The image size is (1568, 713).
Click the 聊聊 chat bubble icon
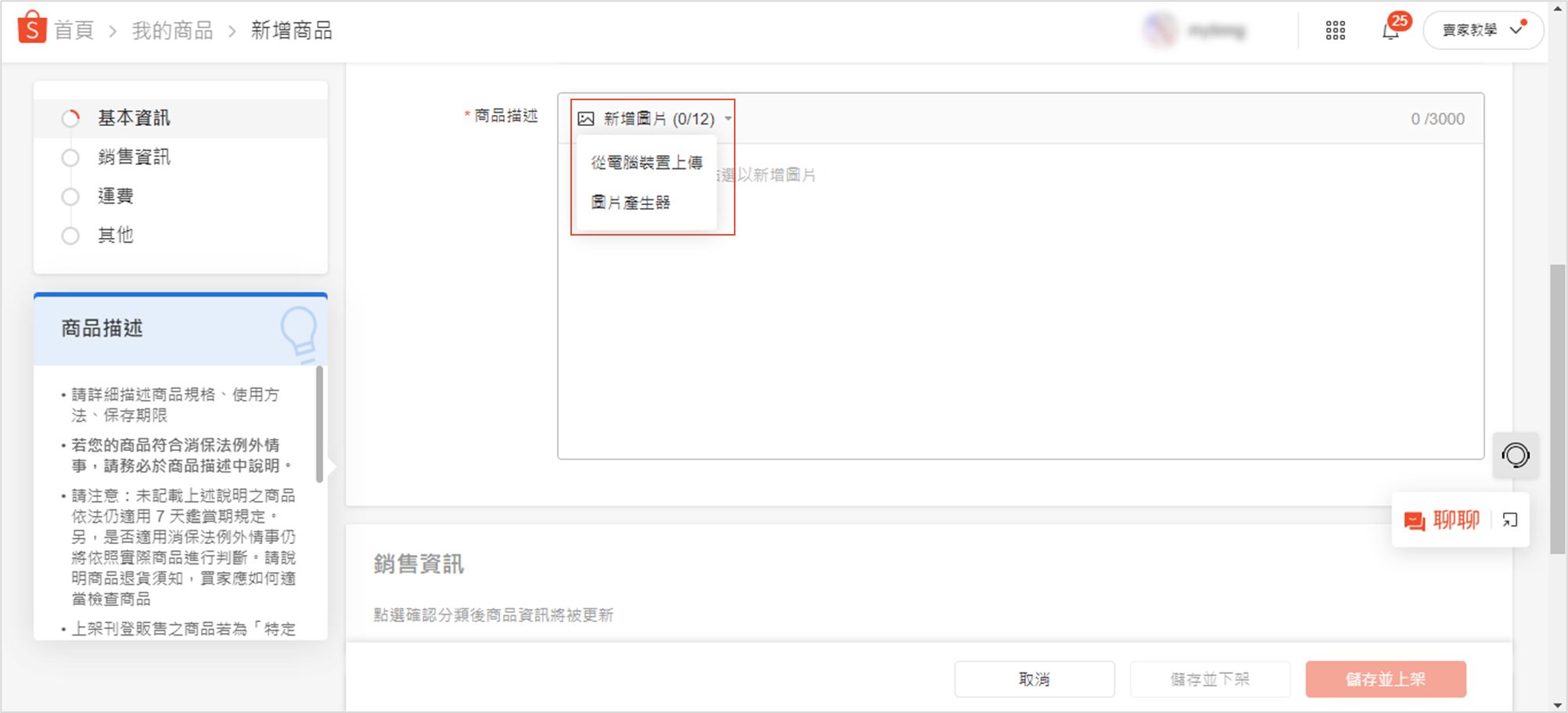(x=1415, y=520)
